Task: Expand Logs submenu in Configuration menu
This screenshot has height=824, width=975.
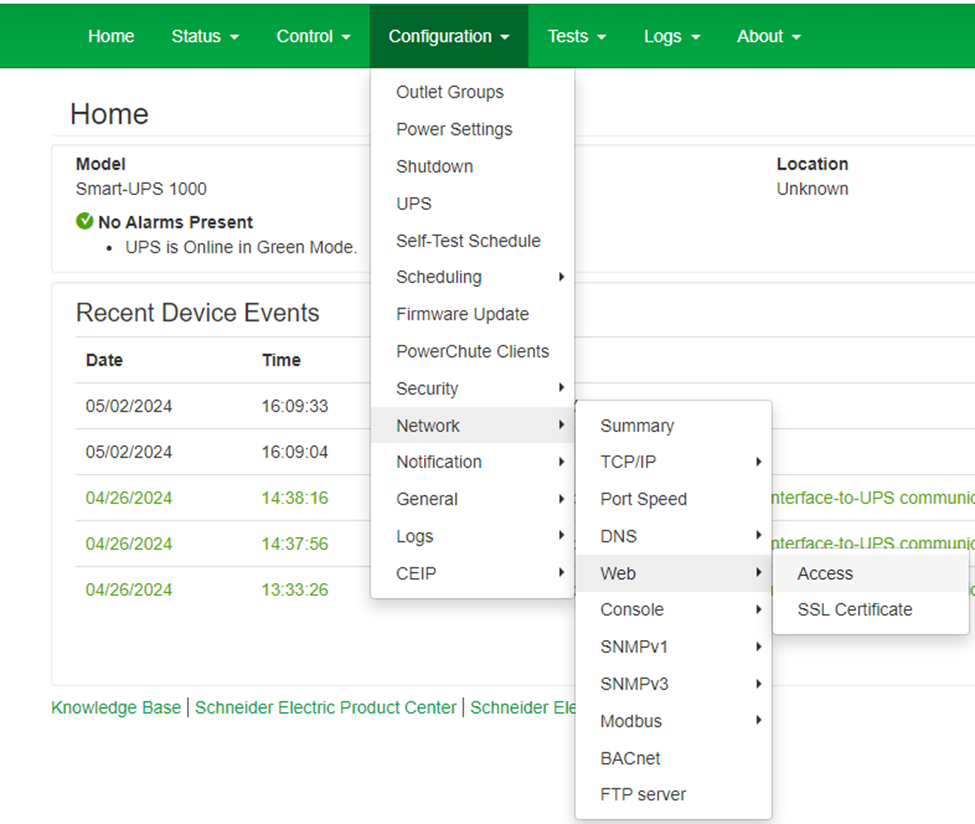Action: tap(472, 536)
